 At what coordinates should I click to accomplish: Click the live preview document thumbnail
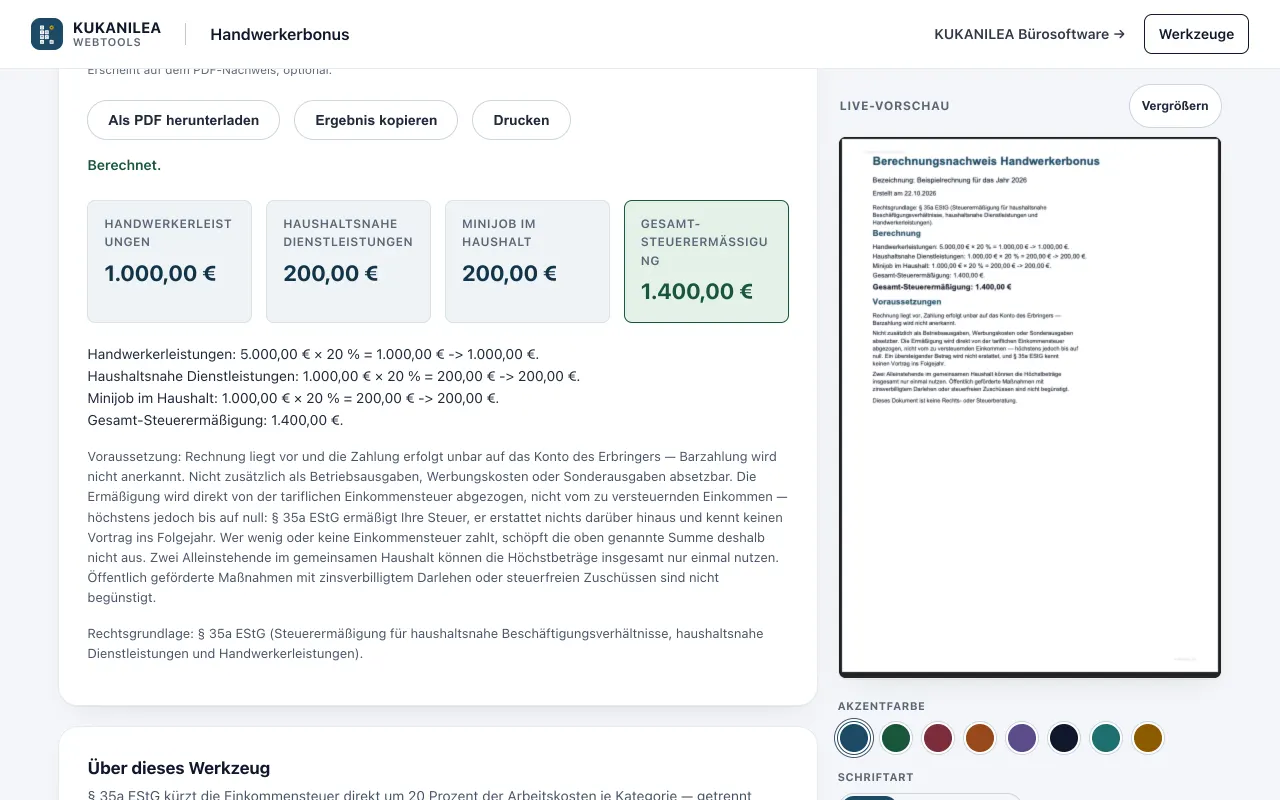(x=1030, y=407)
